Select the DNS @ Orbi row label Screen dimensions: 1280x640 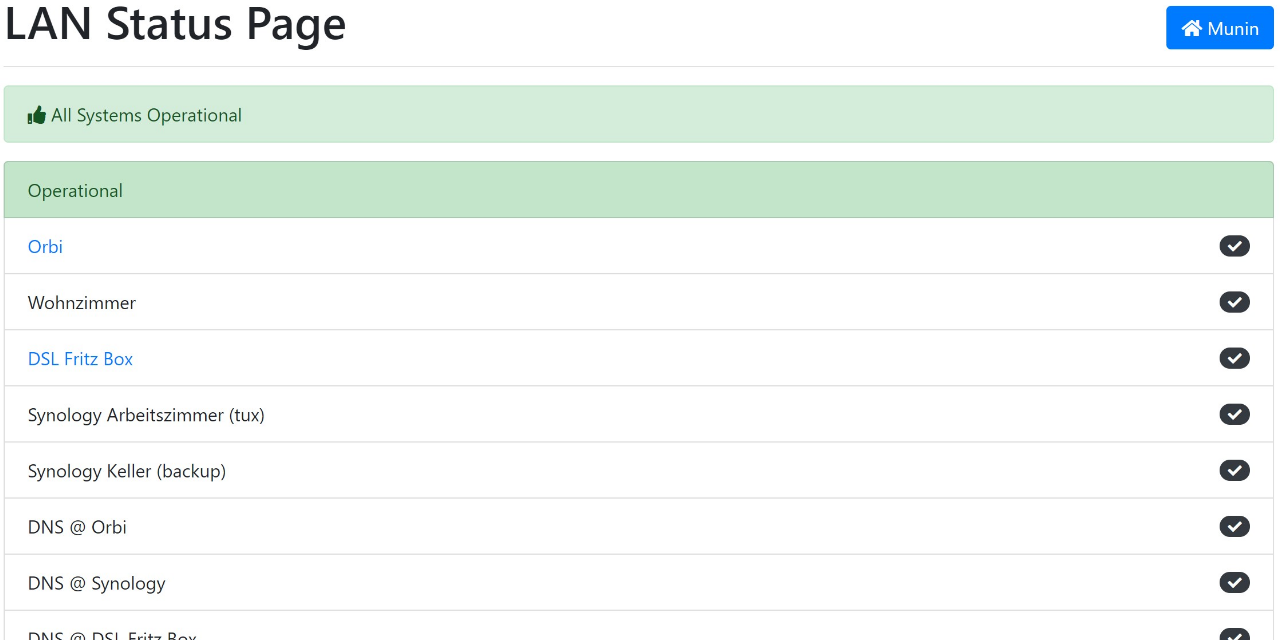(77, 527)
